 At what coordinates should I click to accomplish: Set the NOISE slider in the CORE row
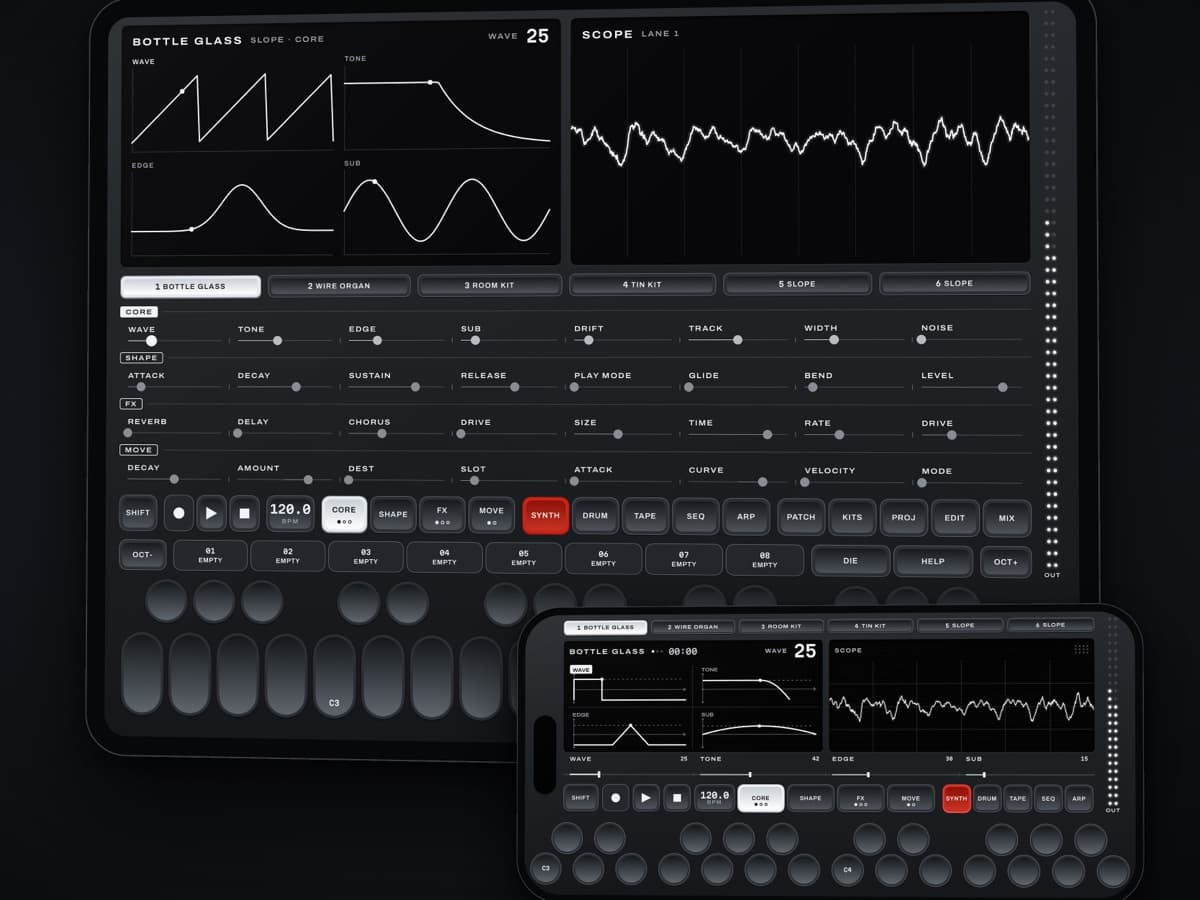pos(971,339)
